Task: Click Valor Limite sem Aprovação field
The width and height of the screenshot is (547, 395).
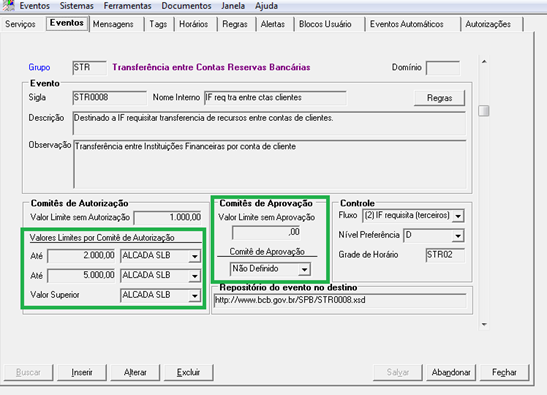Action: click(x=266, y=232)
